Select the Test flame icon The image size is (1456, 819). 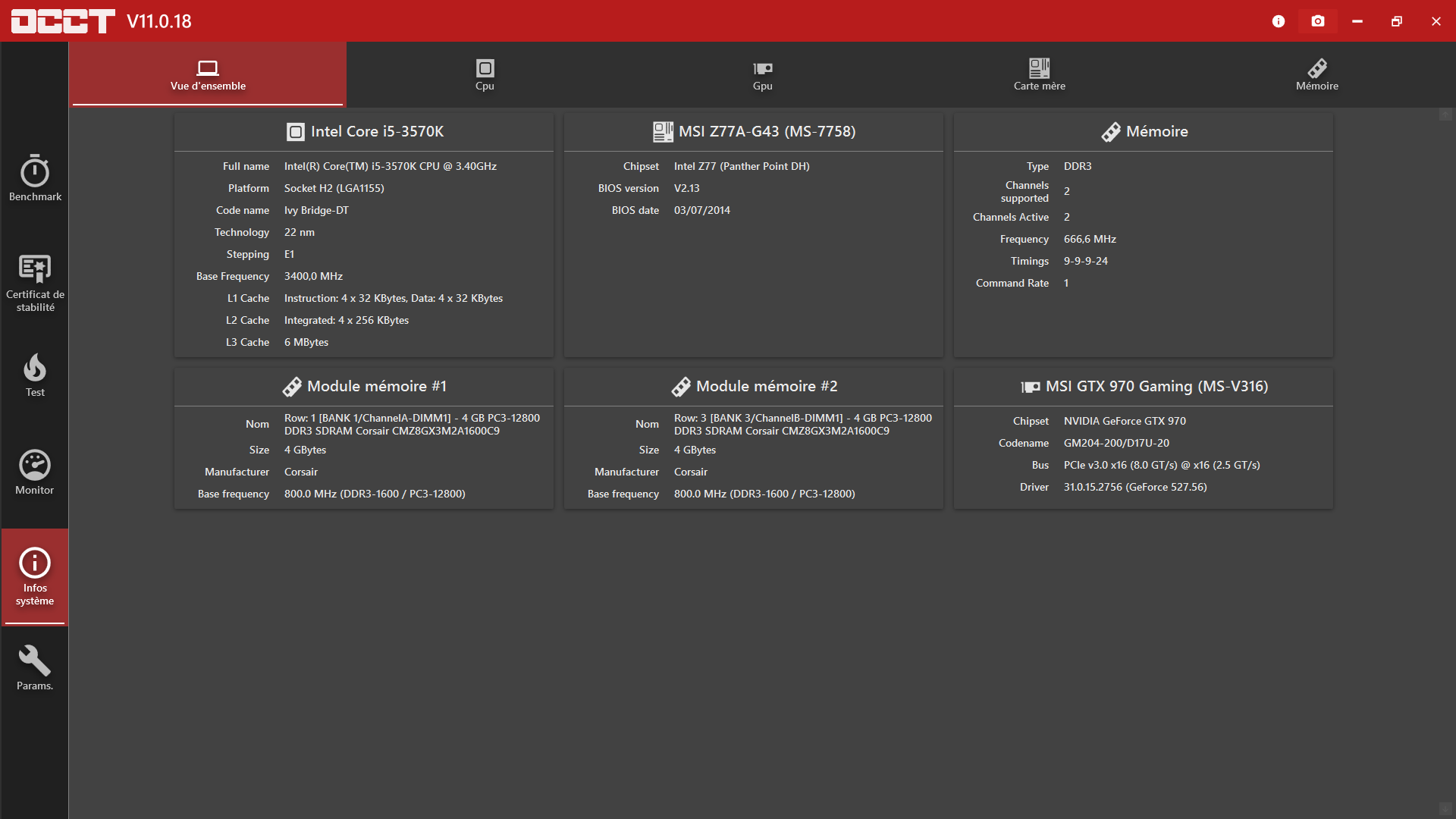pyautogui.click(x=35, y=375)
